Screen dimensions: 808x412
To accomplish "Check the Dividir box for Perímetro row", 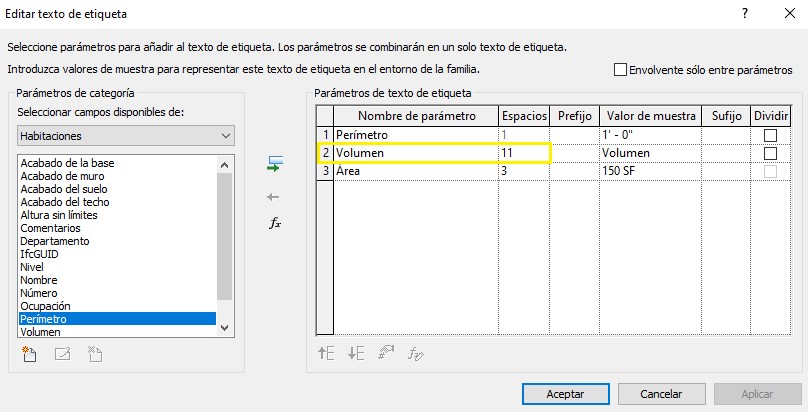I will click(770, 135).
